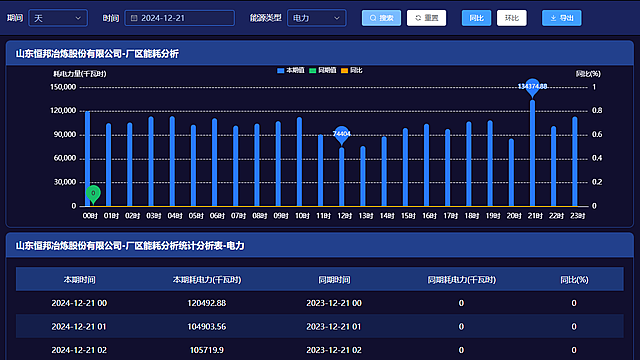Click the 同比(%) right axis label
Image resolution: width=640 pixels, height=360 pixels.
(588, 73)
